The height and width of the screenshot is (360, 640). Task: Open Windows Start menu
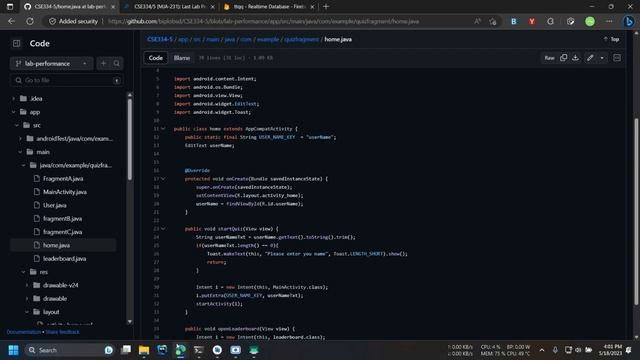[x=13, y=350]
